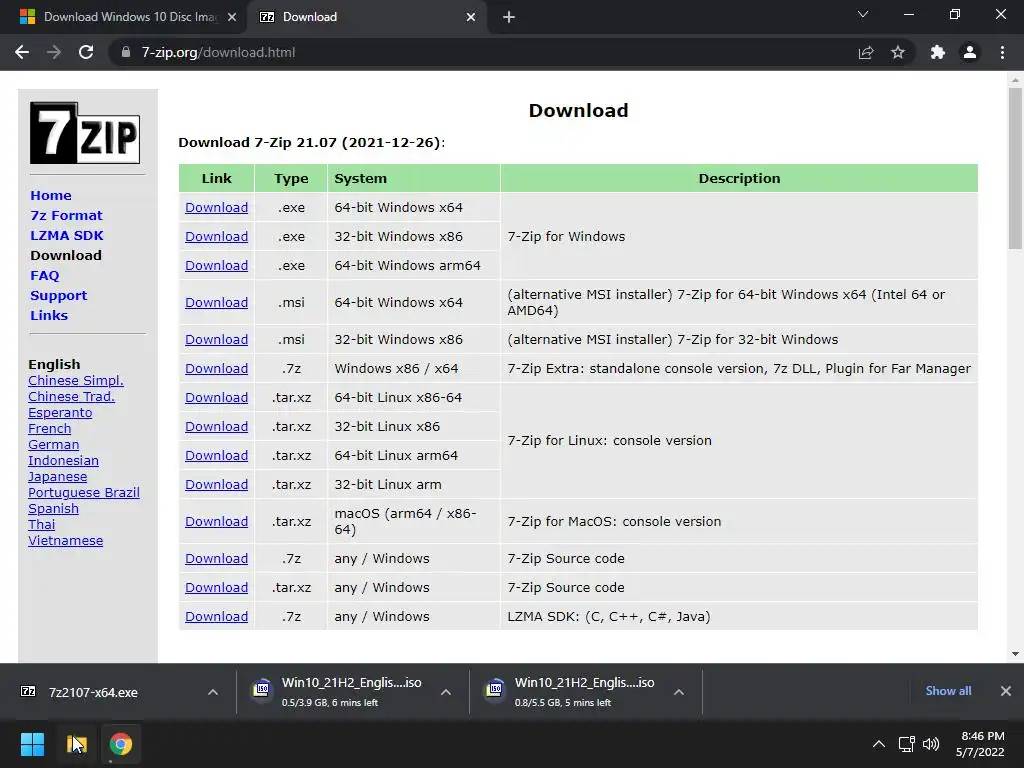
Task: Open the FAQ sidebar link
Action: (x=44, y=276)
